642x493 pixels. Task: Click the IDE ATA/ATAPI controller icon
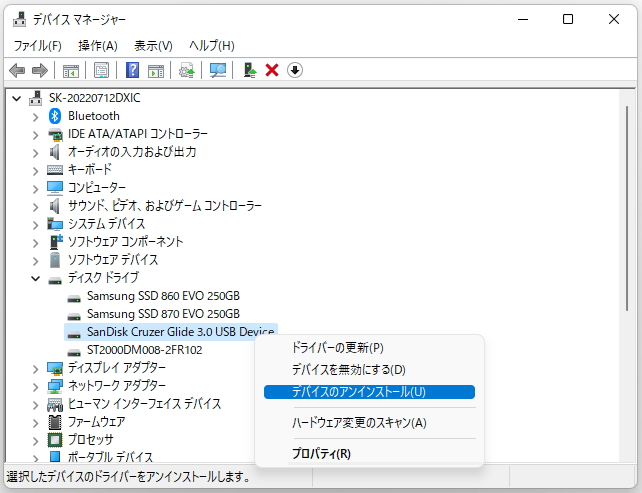coord(55,134)
